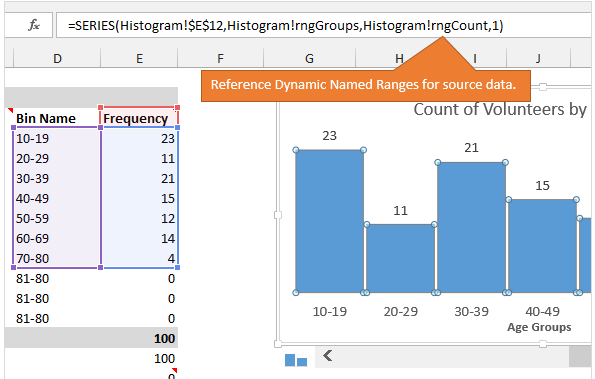Select column D header
The width and height of the screenshot is (595, 379).
pyautogui.click(x=57, y=58)
